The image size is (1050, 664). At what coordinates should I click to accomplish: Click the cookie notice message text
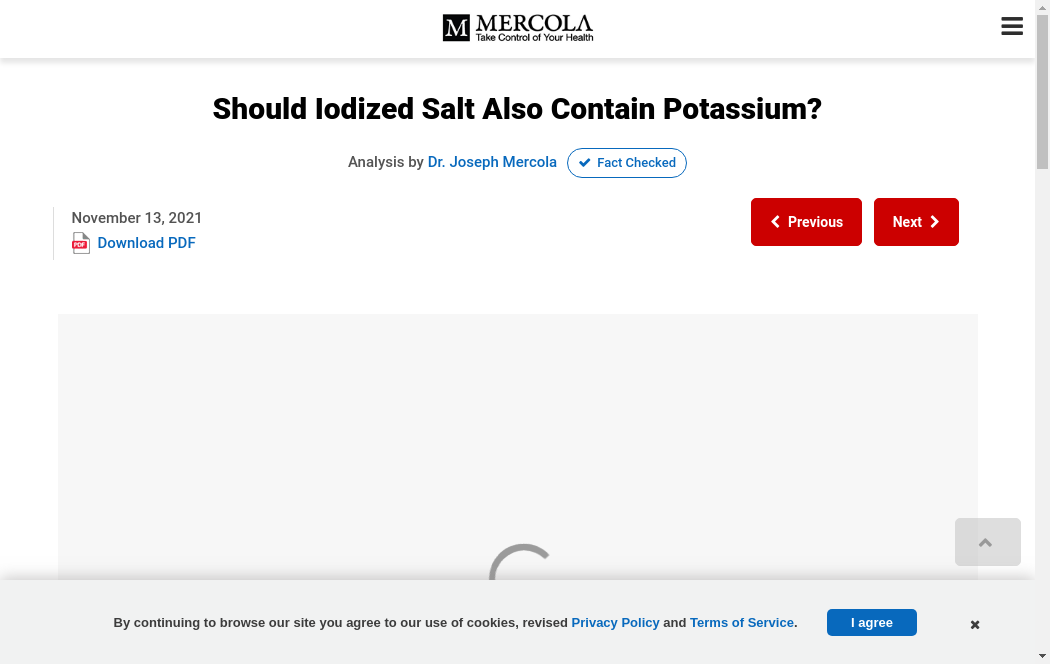(x=340, y=622)
